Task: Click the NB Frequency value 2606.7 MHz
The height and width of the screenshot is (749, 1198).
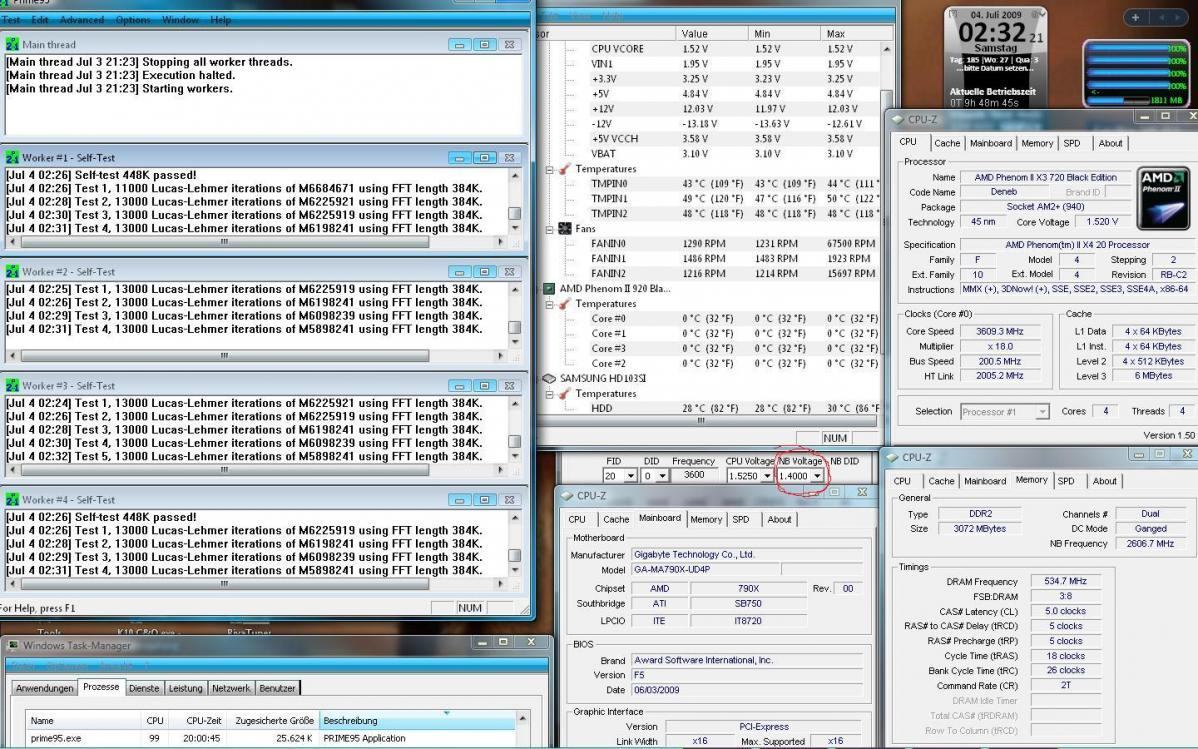Action: click(1151, 543)
